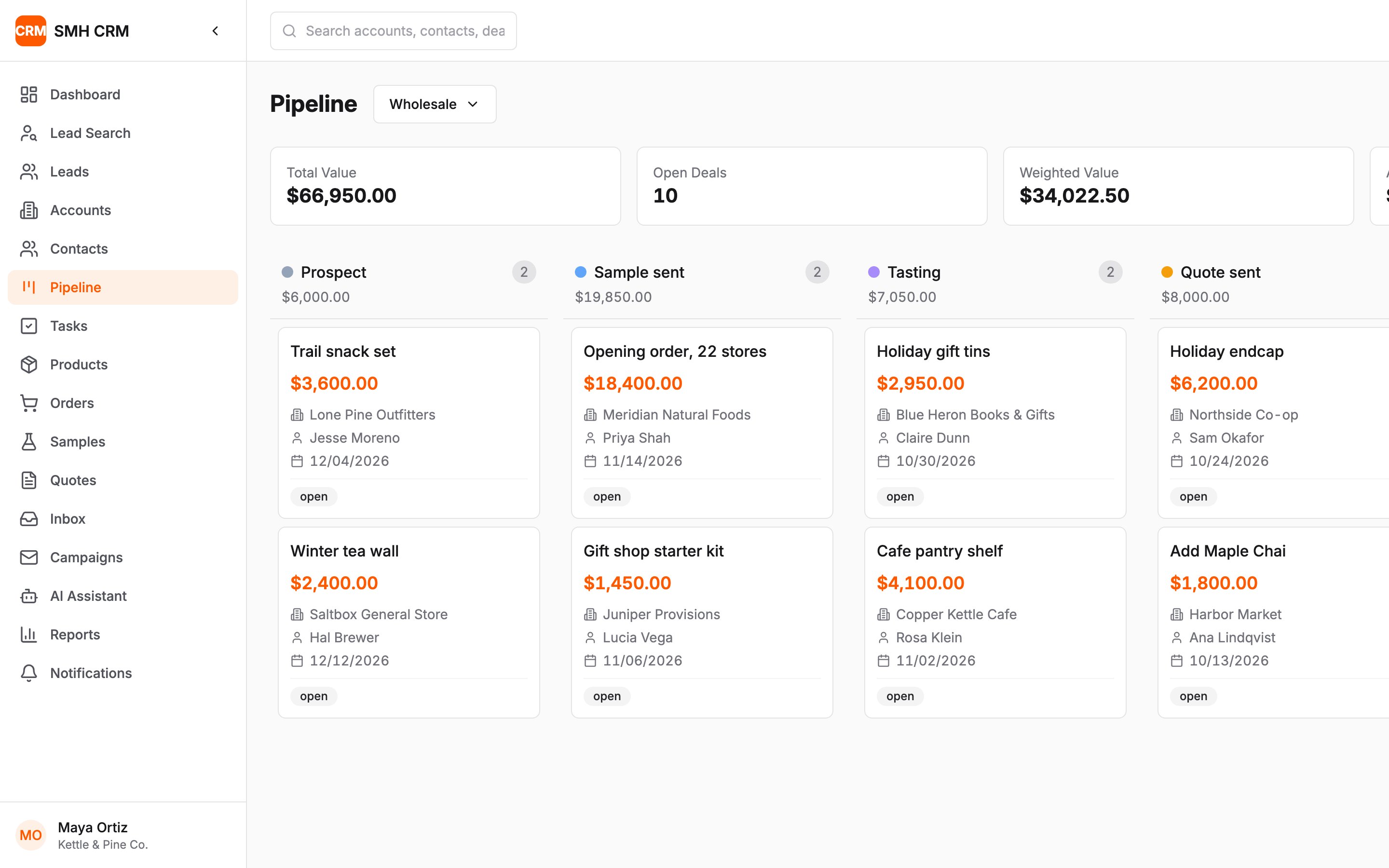
Task: Open the Campaigns envelope icon
Action: [x=29, y=557]
